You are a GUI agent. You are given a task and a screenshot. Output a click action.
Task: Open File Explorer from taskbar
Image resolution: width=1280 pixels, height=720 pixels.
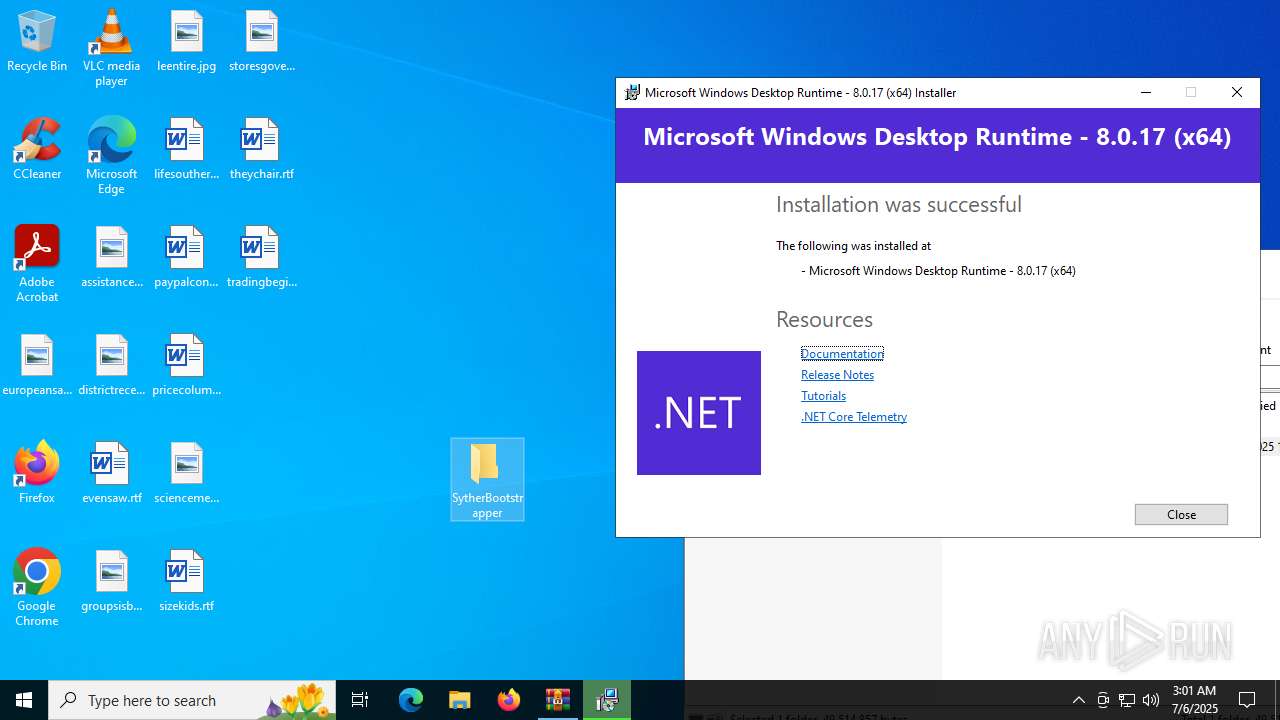click(x=460, y=700)
